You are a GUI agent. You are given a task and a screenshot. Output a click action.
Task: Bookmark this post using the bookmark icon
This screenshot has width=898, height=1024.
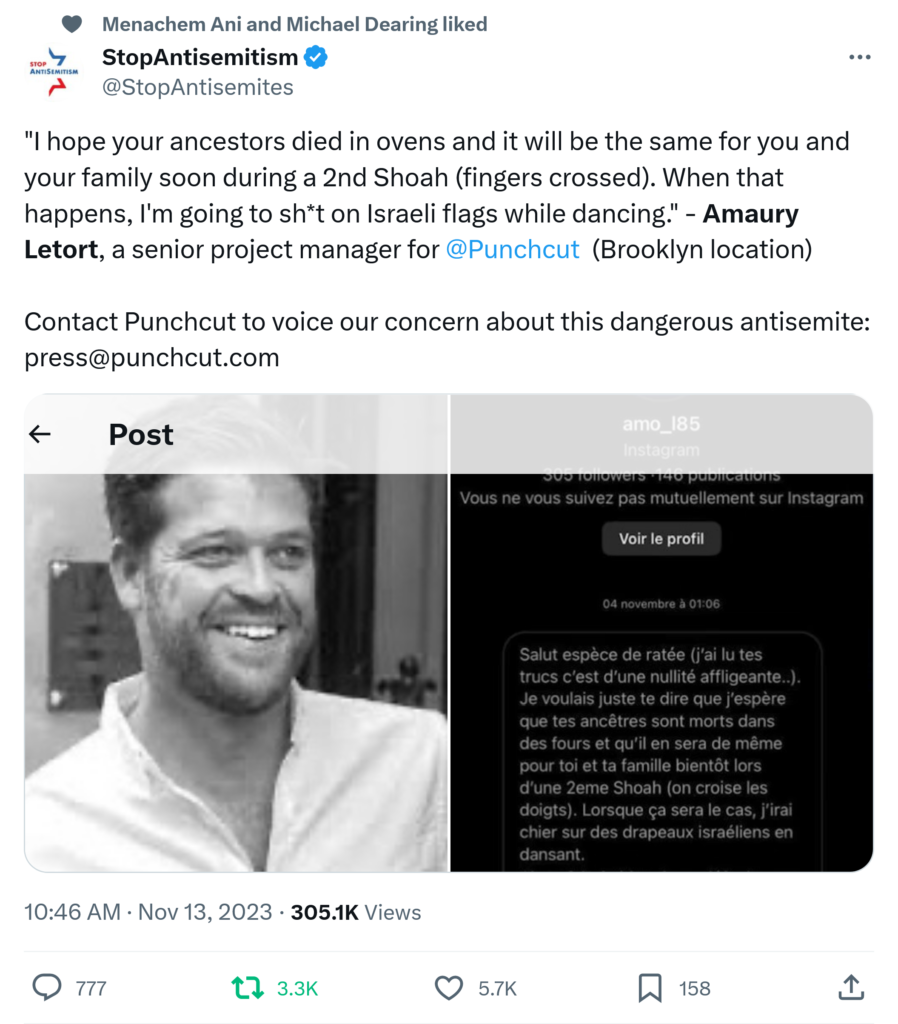point(650,988)
